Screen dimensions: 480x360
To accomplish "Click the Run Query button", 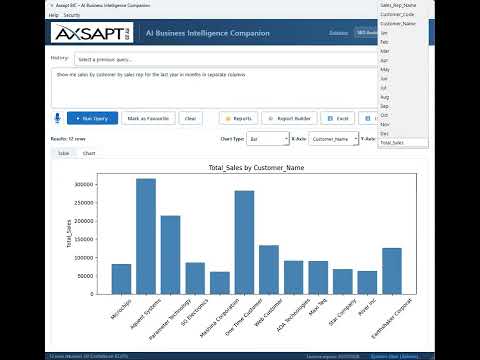I will coord(92,118).
